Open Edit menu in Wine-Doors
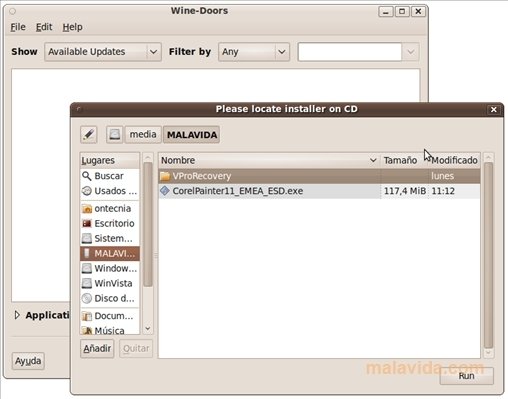Screen dimensions: 508x399 pos(44,27)
